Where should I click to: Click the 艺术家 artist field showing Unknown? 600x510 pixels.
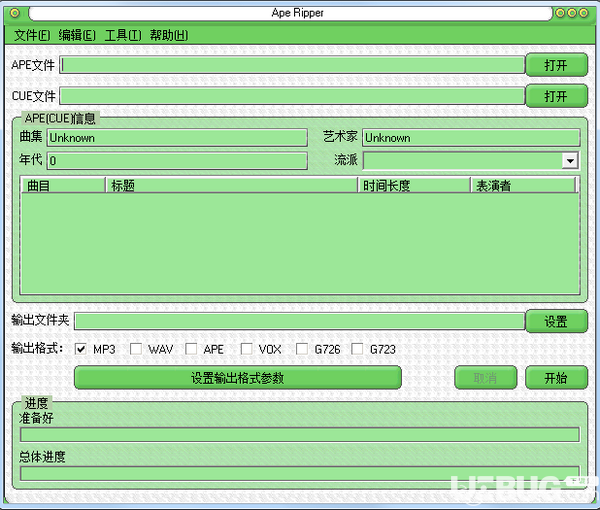tap(471, 138)
